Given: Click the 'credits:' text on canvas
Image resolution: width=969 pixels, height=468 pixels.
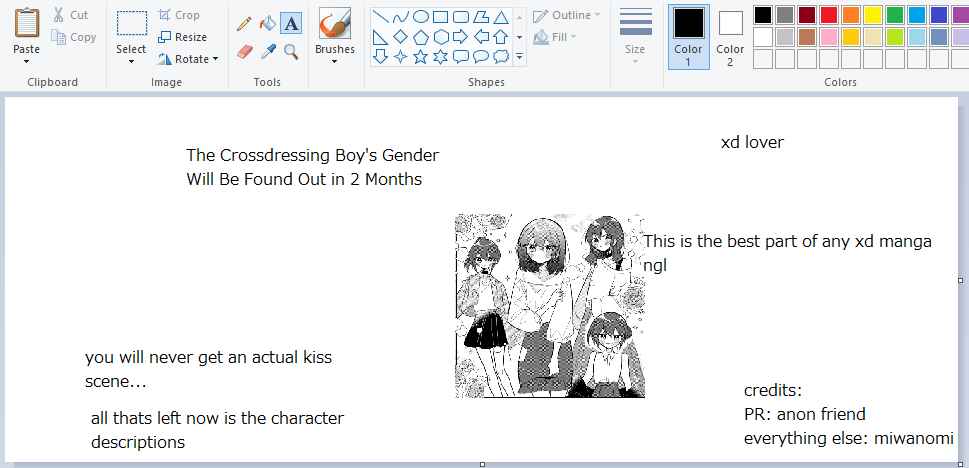Looking at the screenshot, I should pos(772,391).
